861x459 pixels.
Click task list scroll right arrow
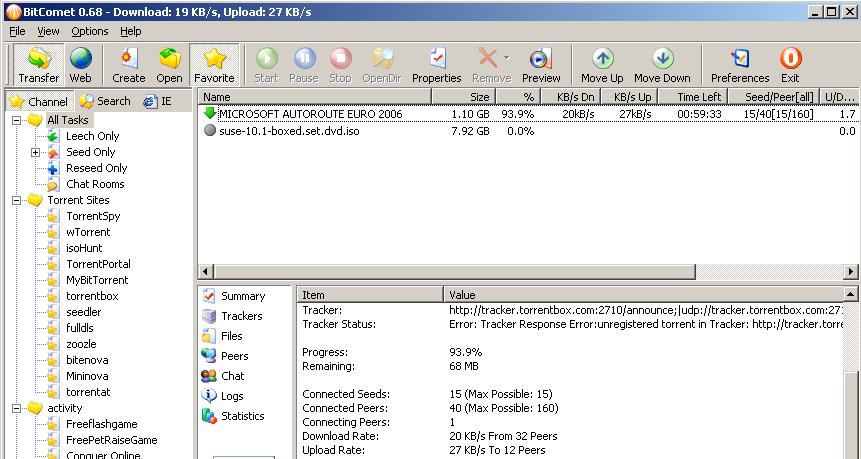[x=851, y=271]
